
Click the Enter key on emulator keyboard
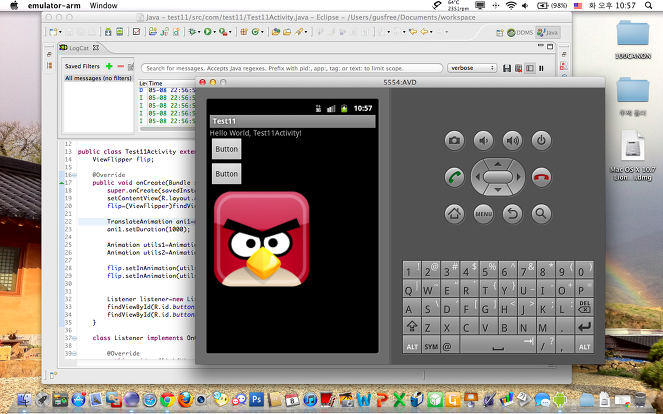[584, 326]
